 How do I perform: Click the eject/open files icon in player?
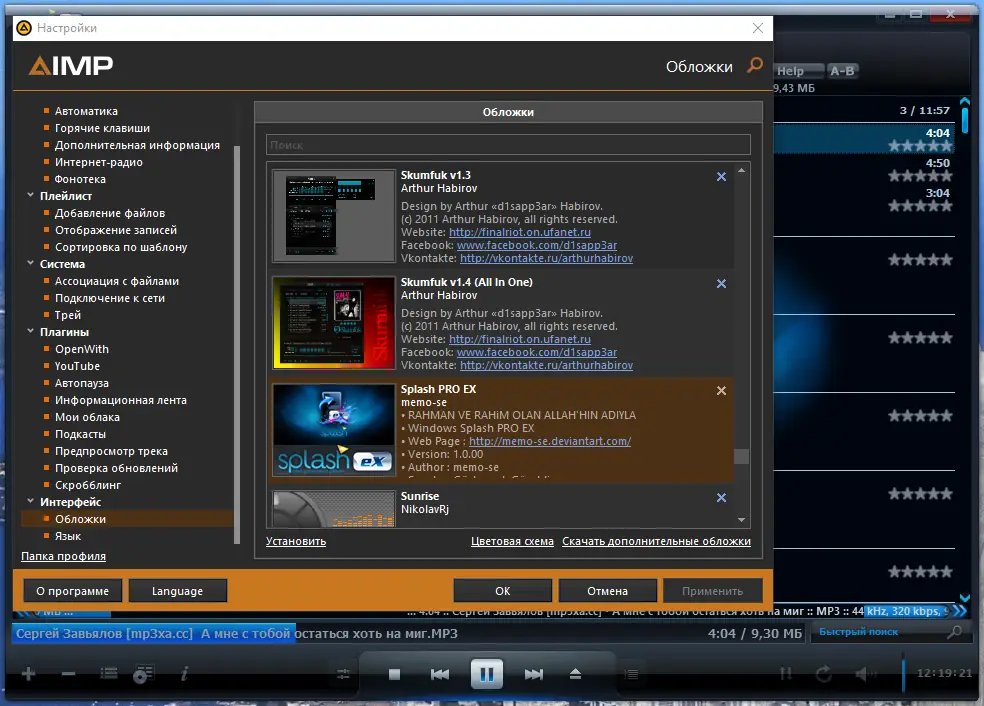click(575, 674)
